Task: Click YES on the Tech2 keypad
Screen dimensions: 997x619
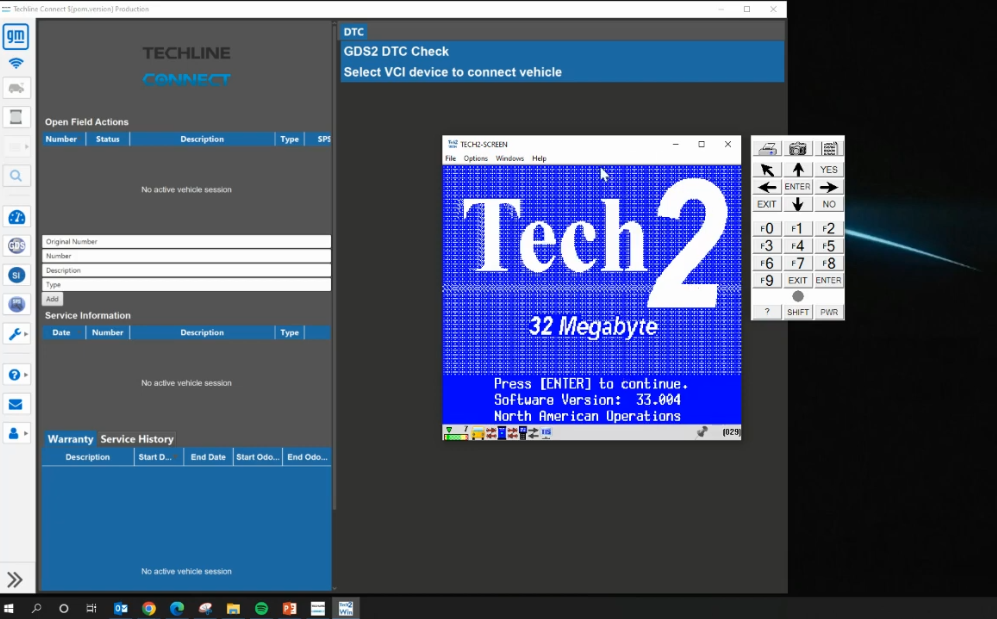Action: pyautogui.click(x=829, y=170)
